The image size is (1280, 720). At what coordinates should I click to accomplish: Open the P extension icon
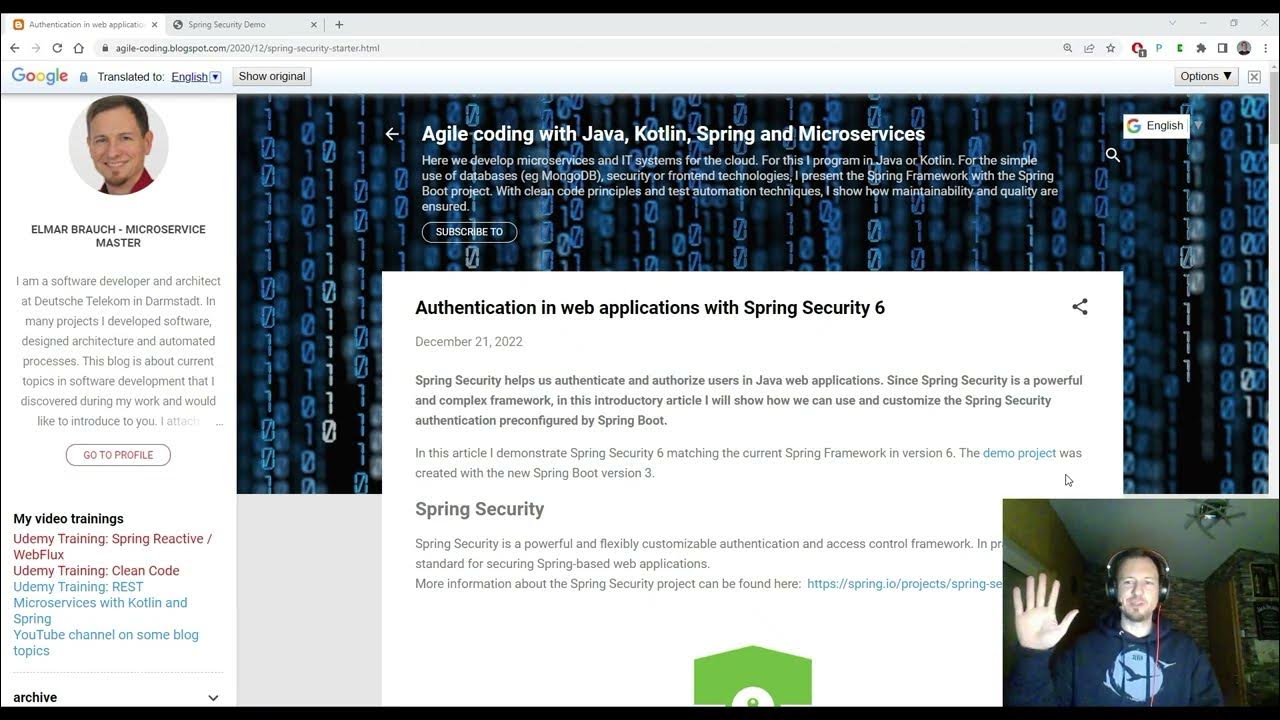tap(1159, 48)
